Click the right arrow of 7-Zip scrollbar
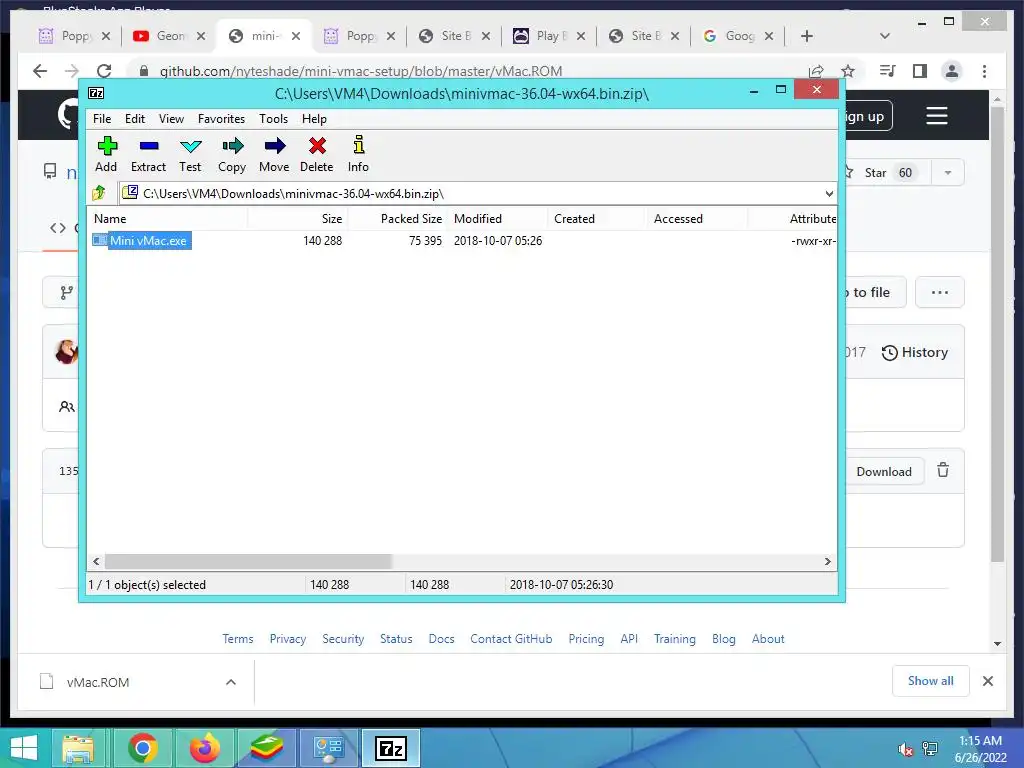 827,561
